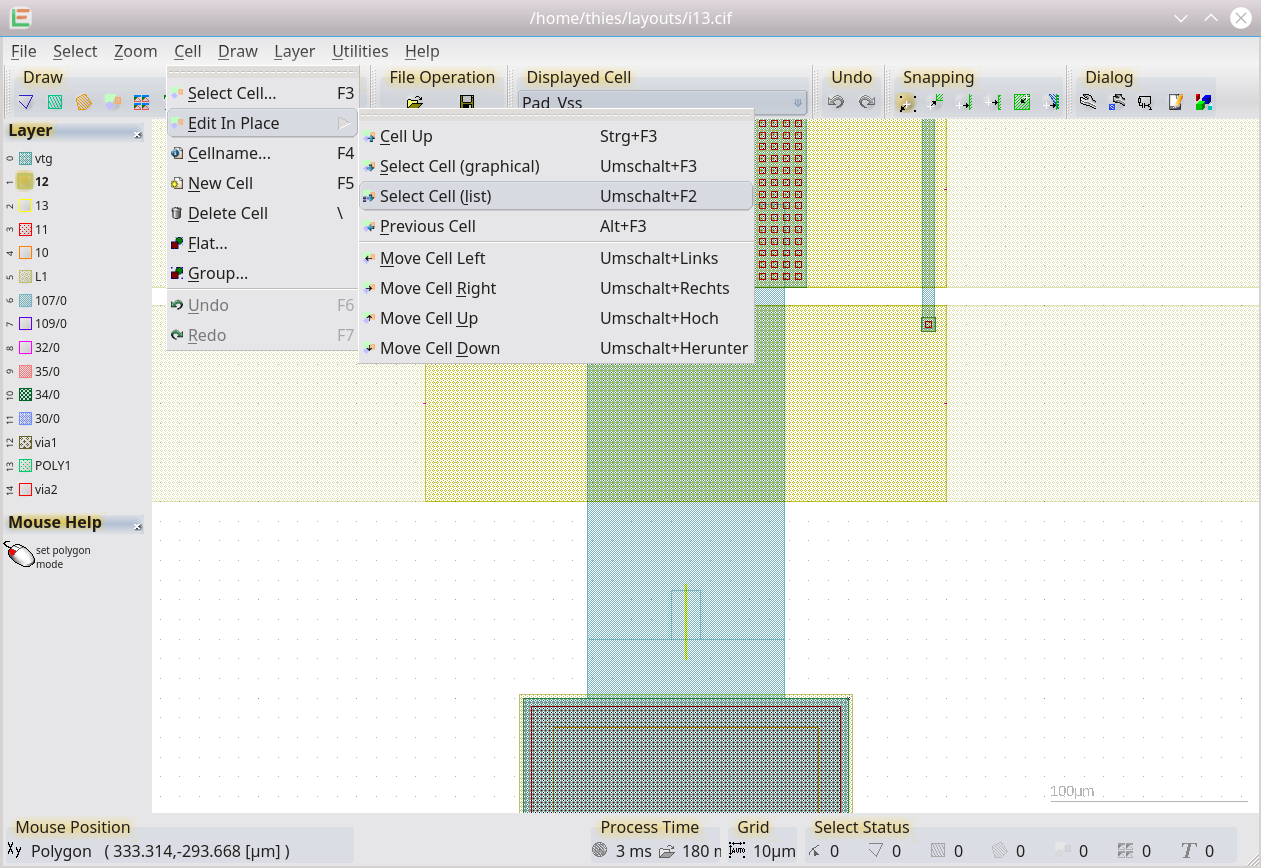The height and width of the screenshot is (868, 1261).
Task: Click the Xy mouse position icon
Action: [15, 851]
